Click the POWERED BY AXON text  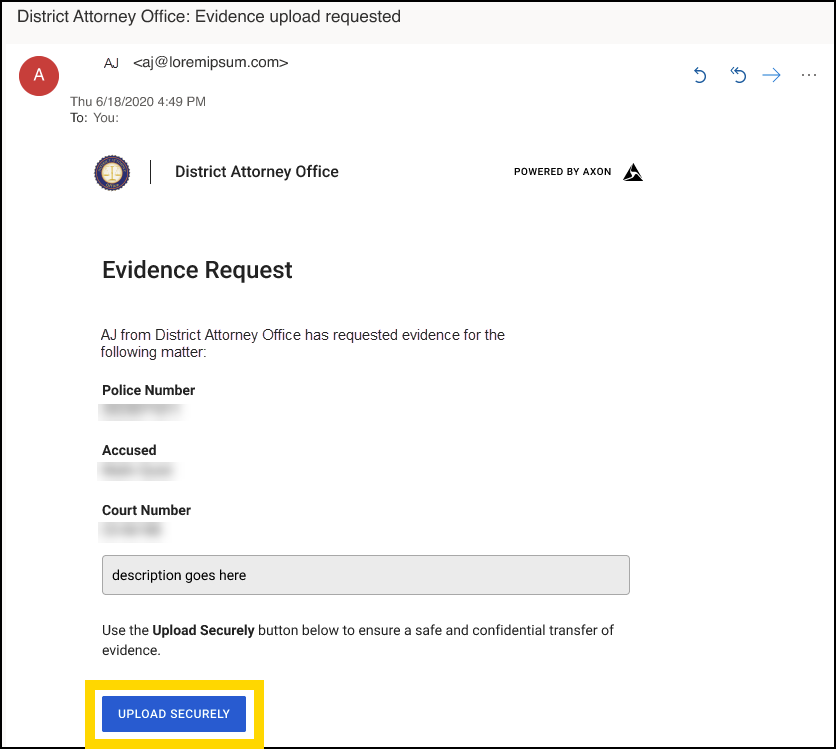pos(562,171)
